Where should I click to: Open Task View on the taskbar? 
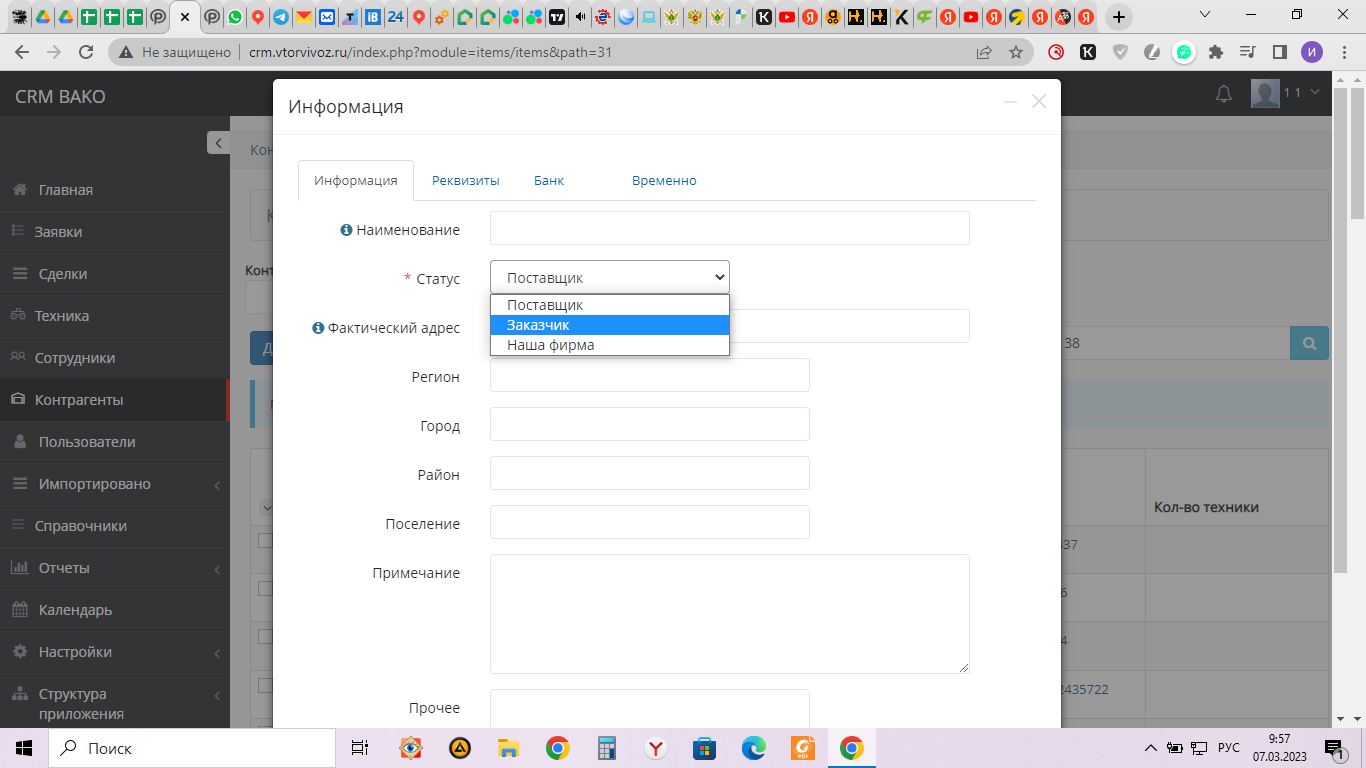pos(360,748)
